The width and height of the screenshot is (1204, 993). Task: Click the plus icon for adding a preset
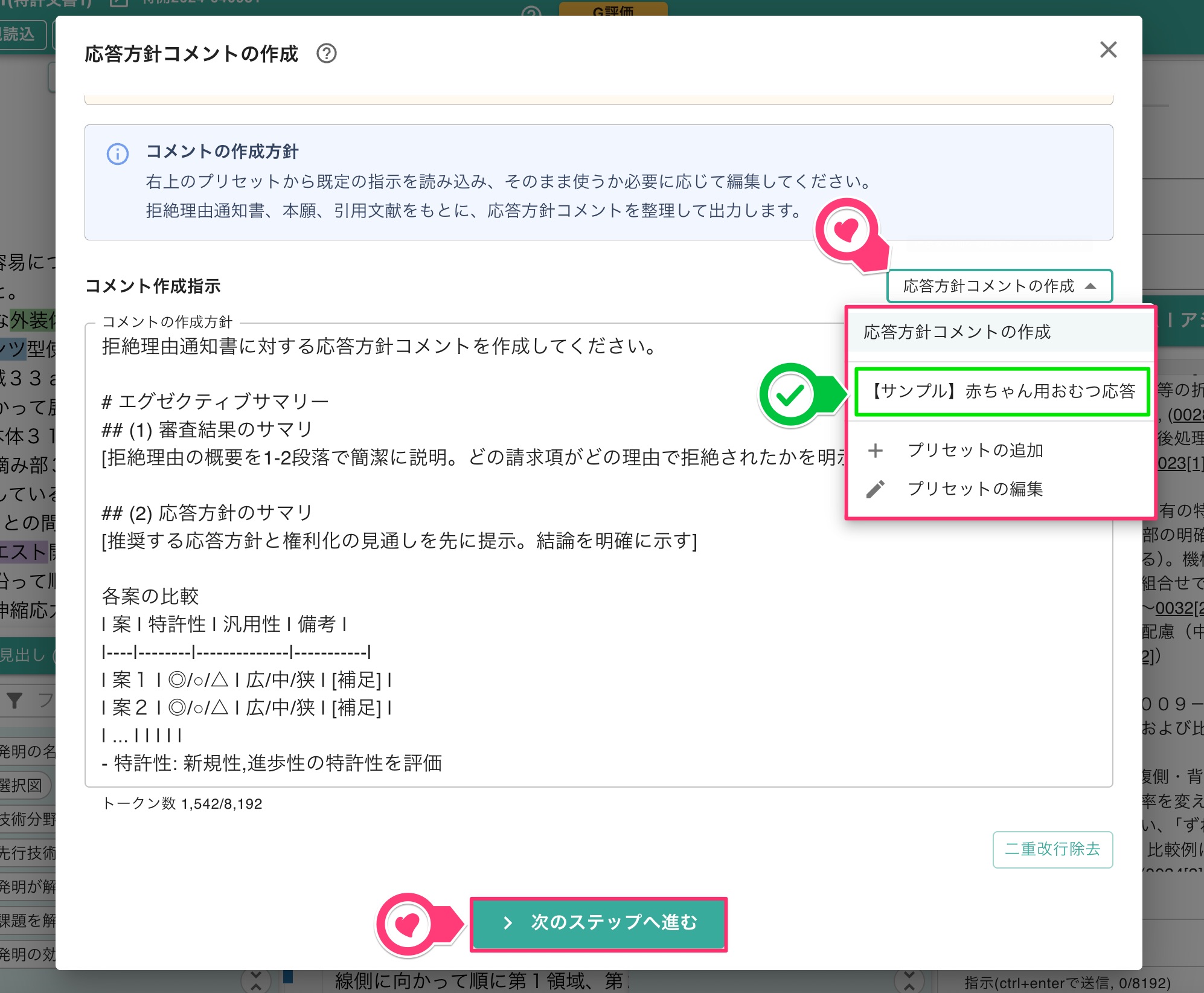(875, 451)
